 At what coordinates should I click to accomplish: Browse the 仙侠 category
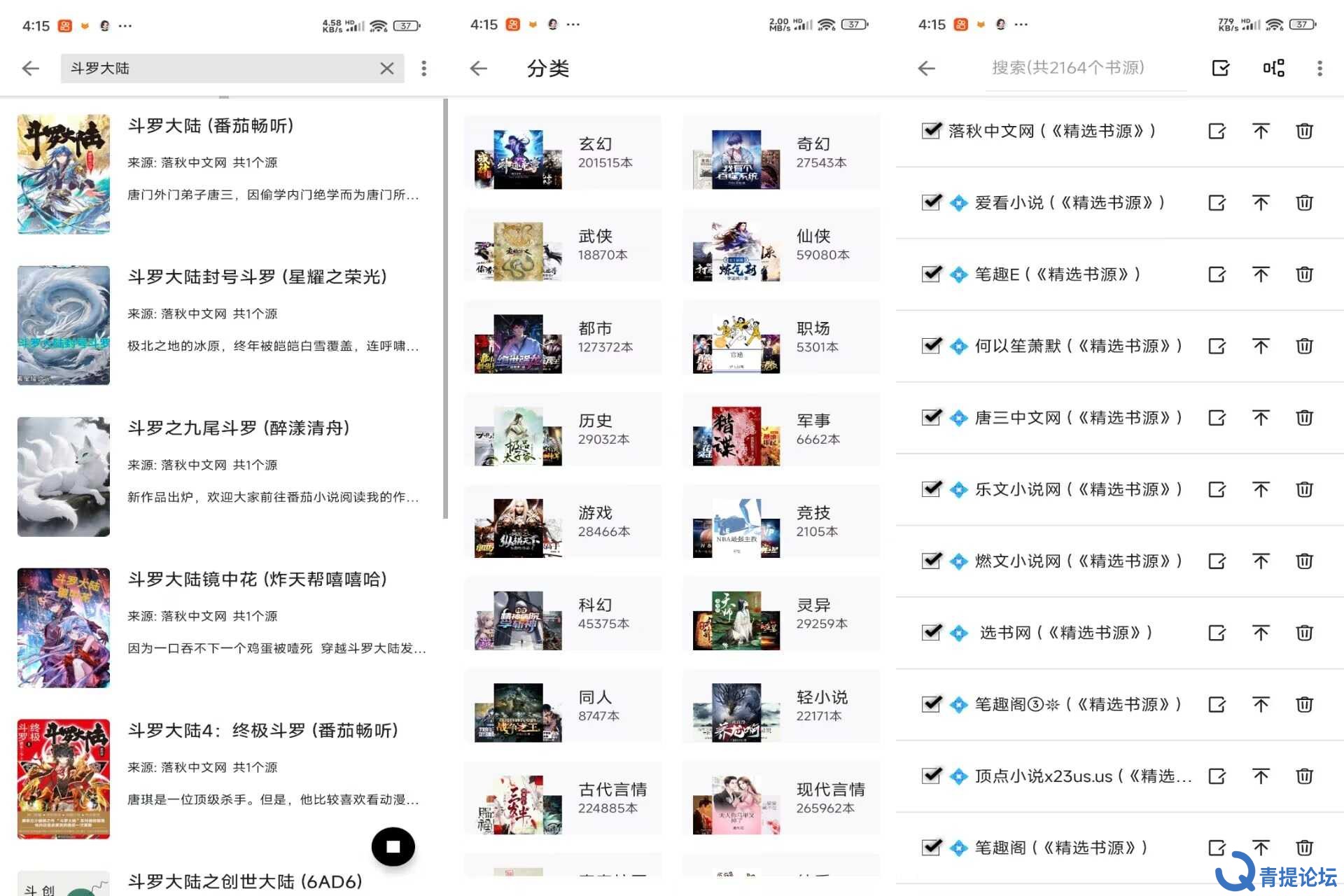coord(781,245)
